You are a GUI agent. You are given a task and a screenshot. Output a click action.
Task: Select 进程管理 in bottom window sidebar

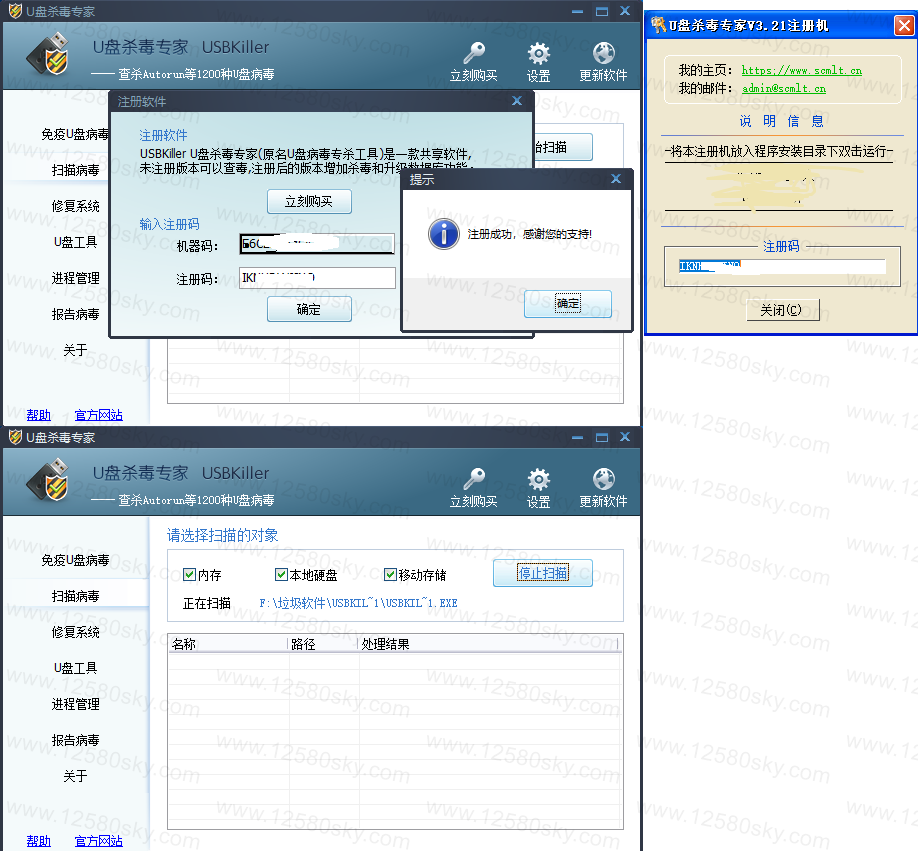75,704
